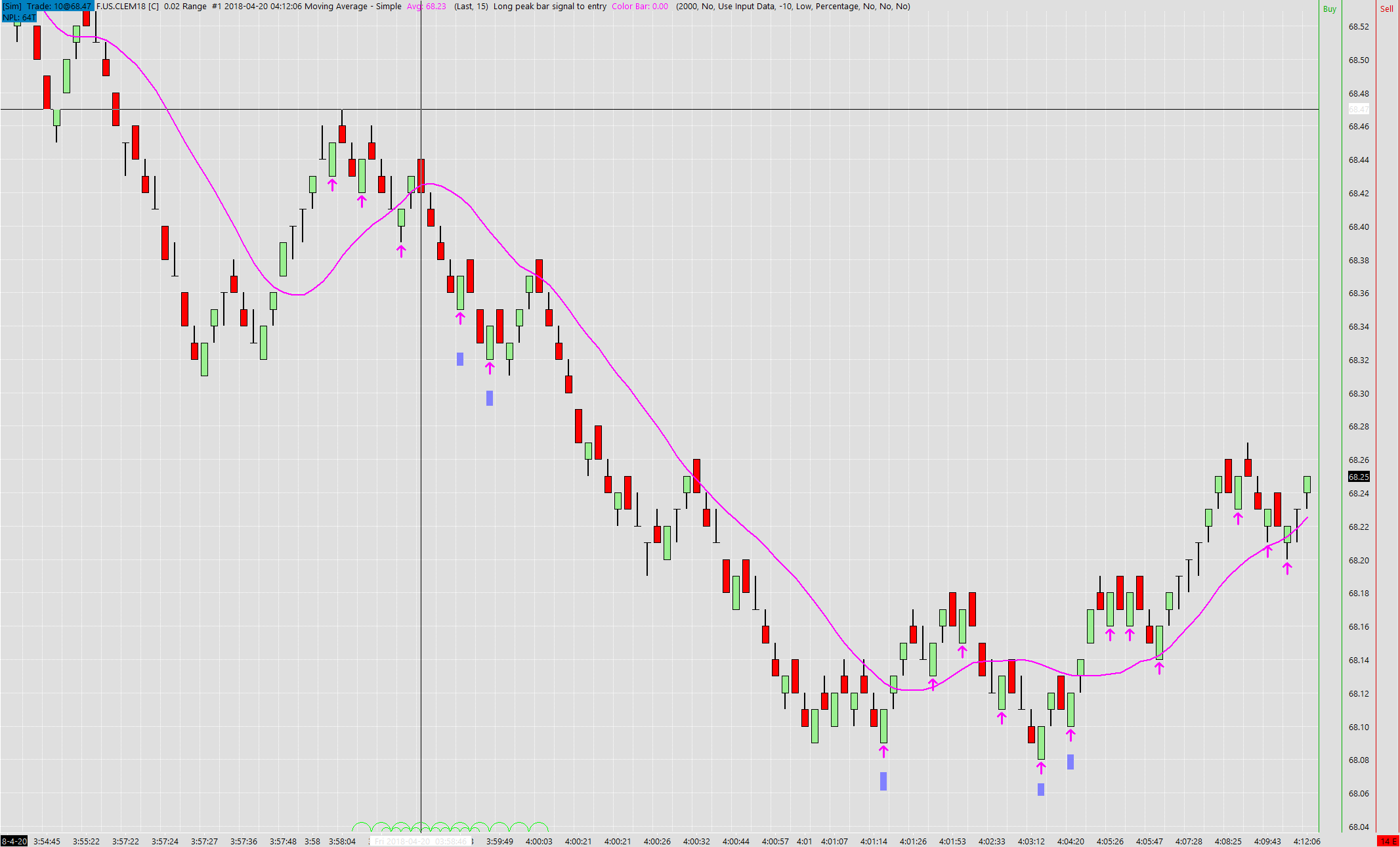
Task: Click the lowest blue signal marker near 68.06
Action: 1040,789
